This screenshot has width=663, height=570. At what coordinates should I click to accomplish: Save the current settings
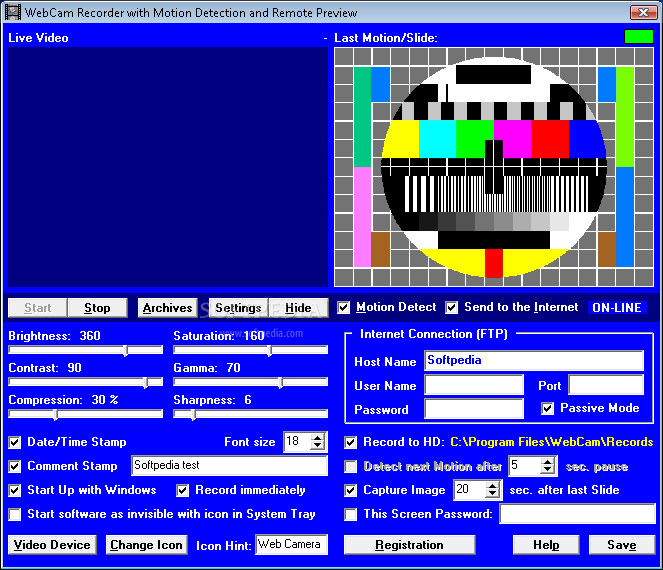point(622,545)
